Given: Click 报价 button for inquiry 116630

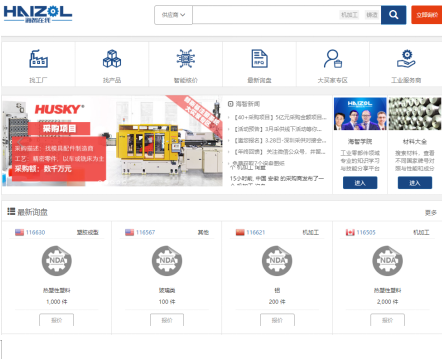Looking at the screenshot, I should [x=56, y=320].
